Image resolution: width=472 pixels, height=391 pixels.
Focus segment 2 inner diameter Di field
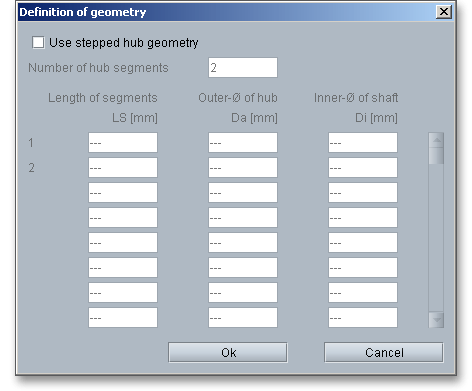363,168
